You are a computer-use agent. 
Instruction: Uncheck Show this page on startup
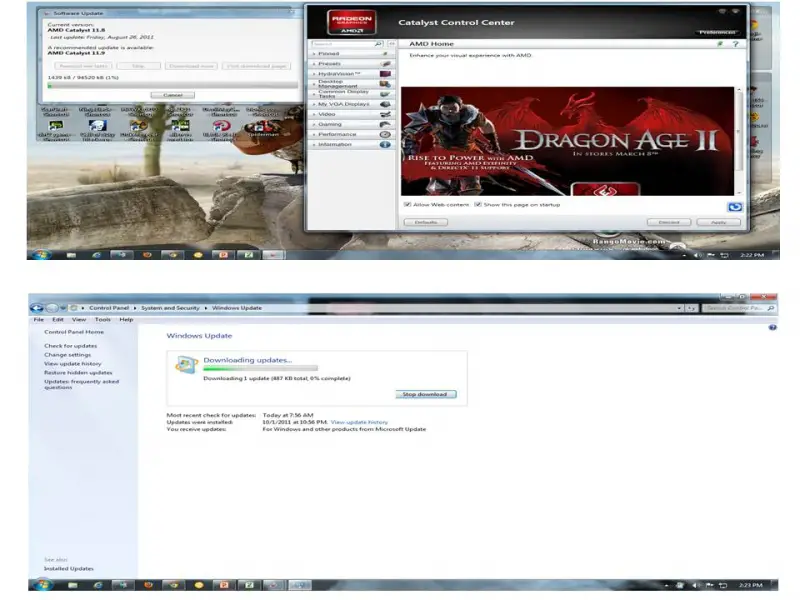[x=478, y=205]
